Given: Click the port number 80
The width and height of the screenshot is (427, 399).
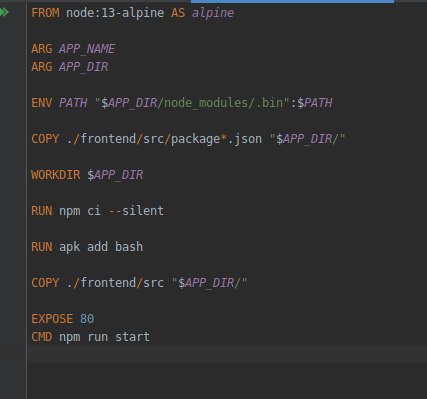Looking at the screenshot, I should point(87,319).
